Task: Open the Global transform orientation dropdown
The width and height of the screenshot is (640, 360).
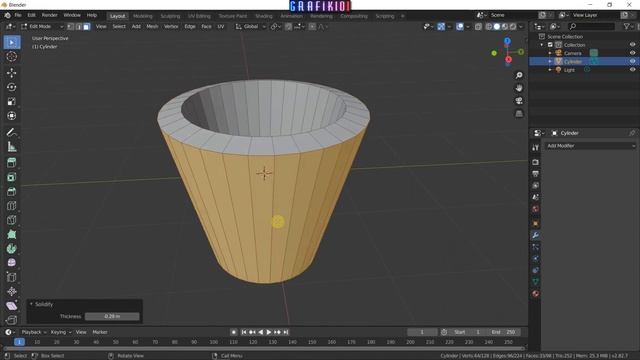Action: [251, 27]
